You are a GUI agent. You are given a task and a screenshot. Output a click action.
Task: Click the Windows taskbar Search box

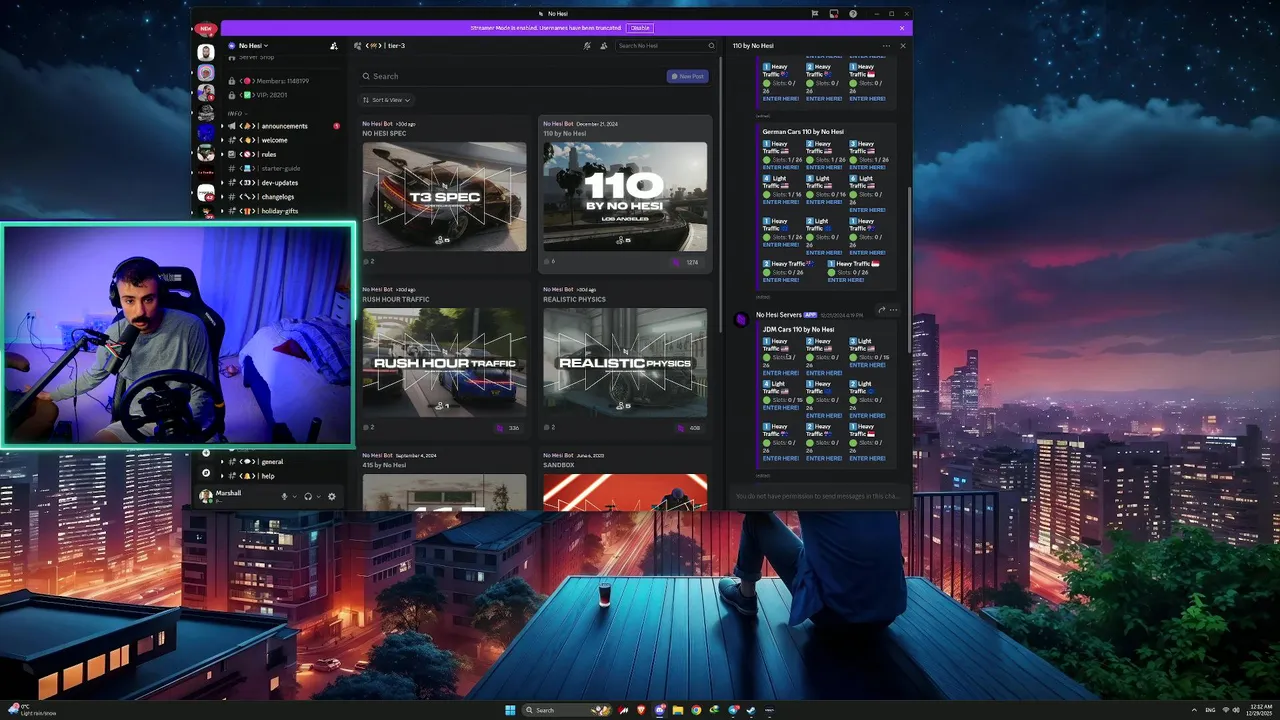click(x=565, y=710)
